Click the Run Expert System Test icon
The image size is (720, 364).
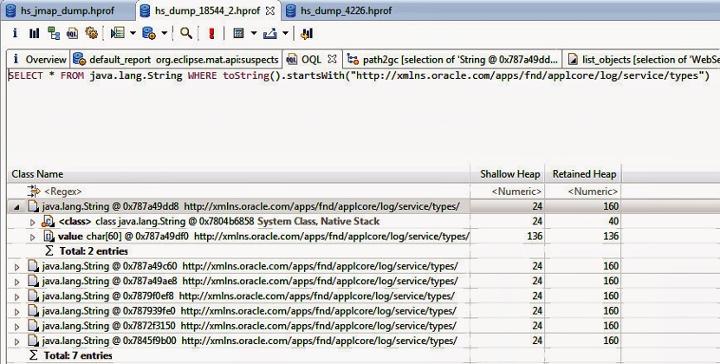pyautogui.click(x=118, y=33)
